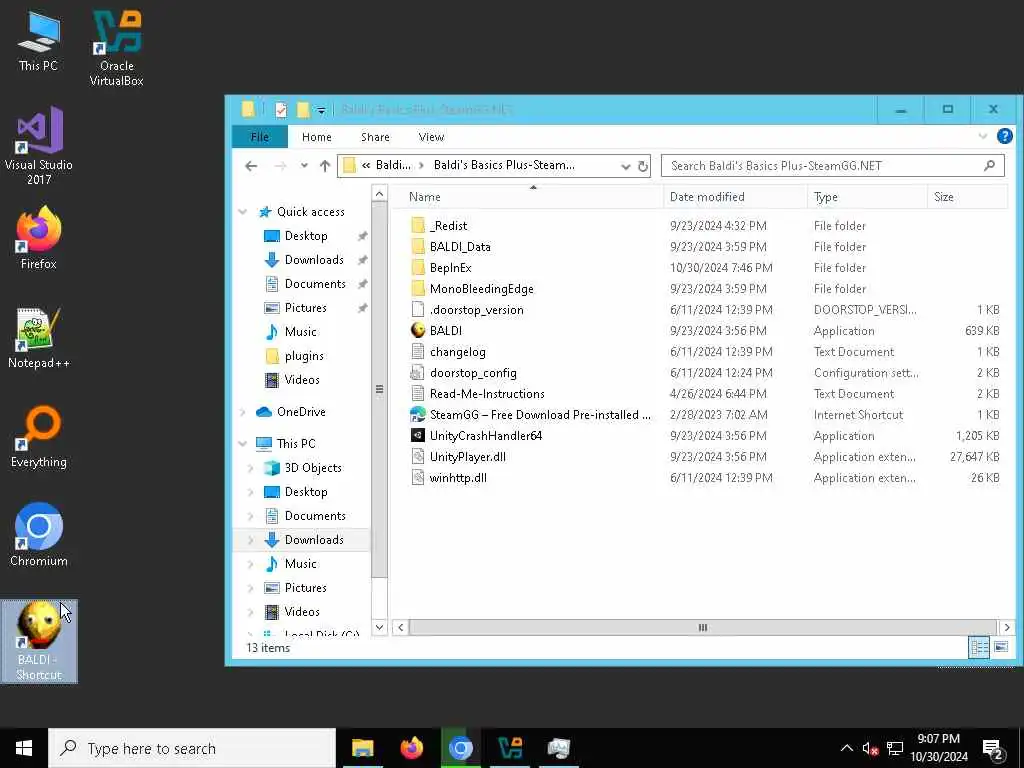Screen dimensions: 1024x768
Task: Switch to large icons view button
Action: pyautogui.click(x=1001, y=647)
